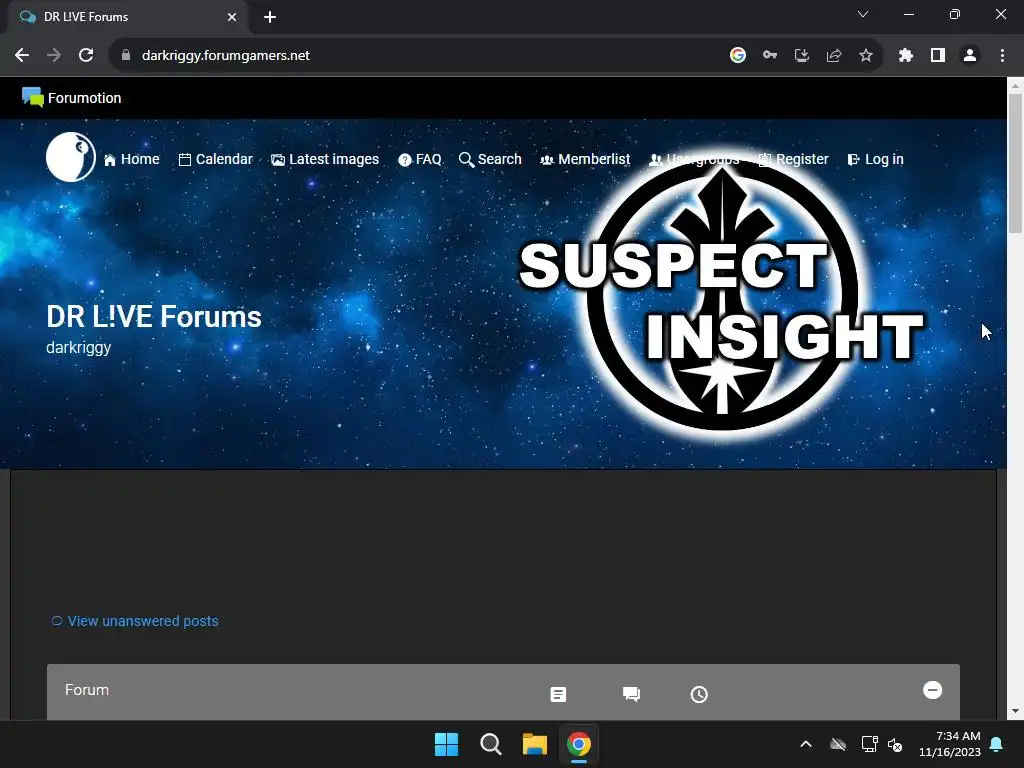Open the saved passwords key icon
Viewport: 1024px width, 768px height.
(x=770, y=56)
